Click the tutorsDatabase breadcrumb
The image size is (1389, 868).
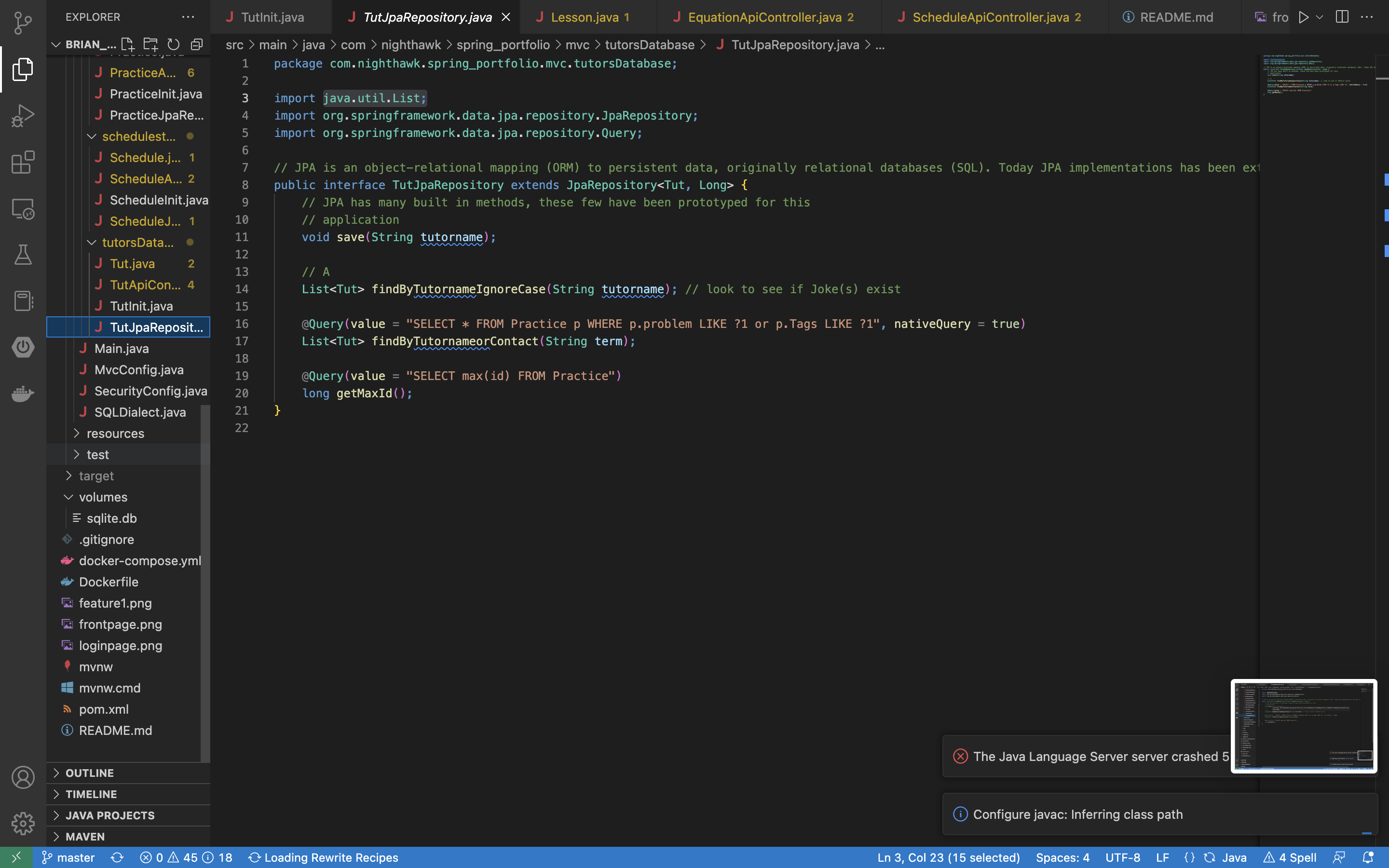pyautogui.click(x=649, y=45)
